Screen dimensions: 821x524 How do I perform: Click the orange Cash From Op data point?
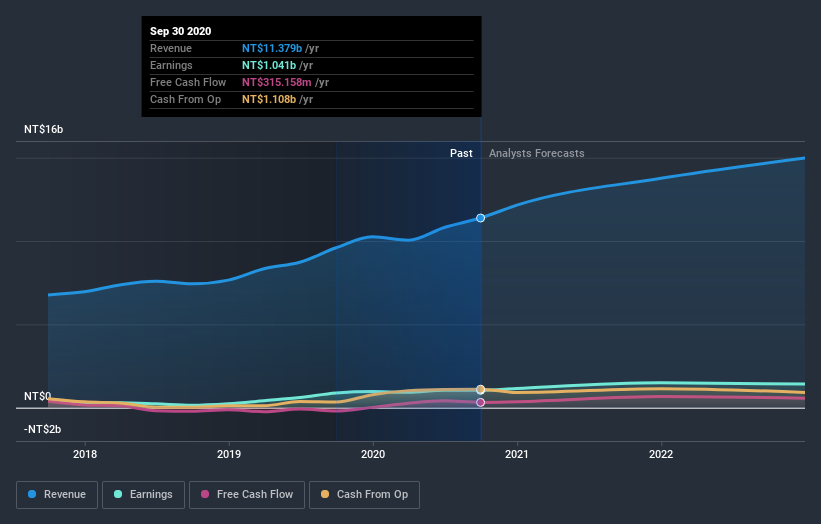pos(480,389)
